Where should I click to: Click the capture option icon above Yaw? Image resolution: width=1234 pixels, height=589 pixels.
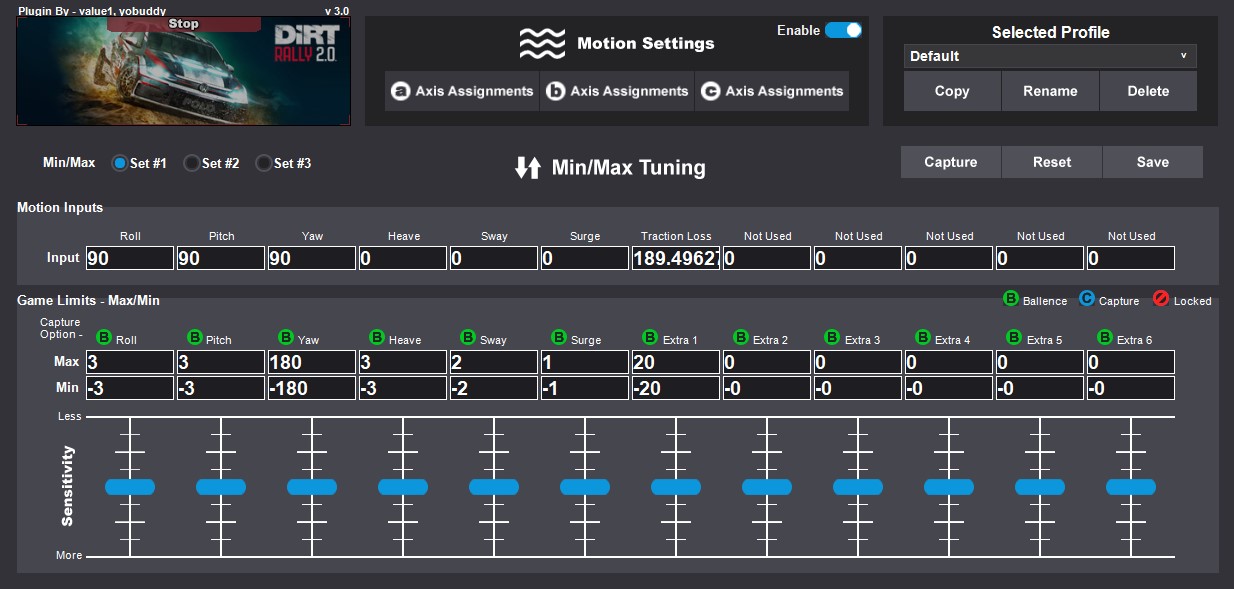coord(284,339)
